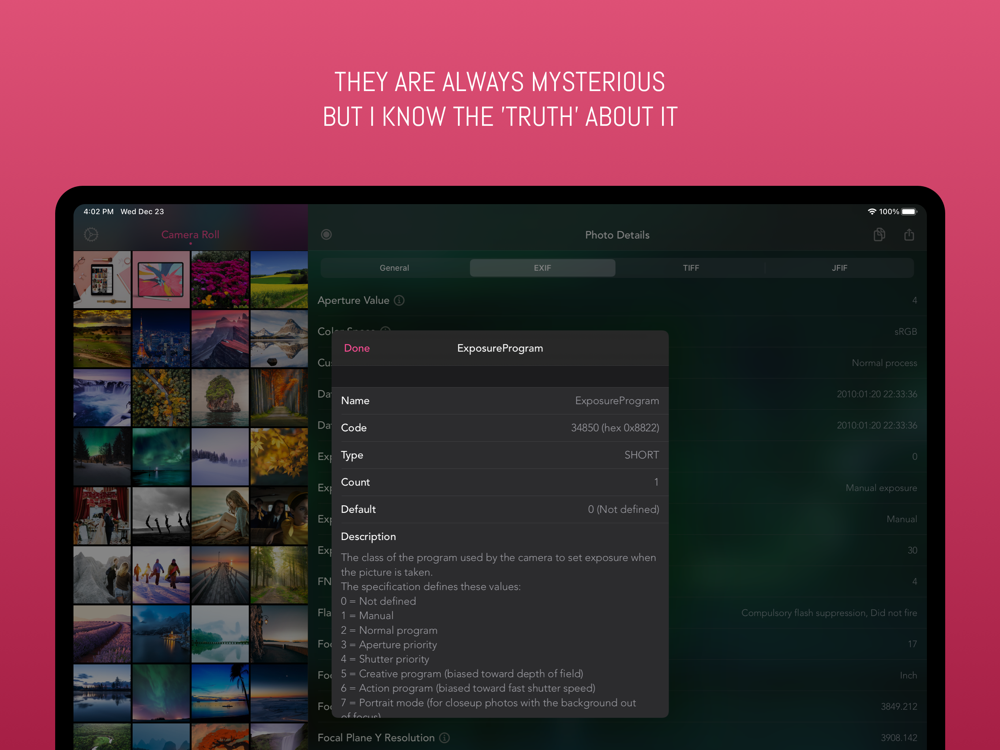Viewport: 1000px width, 750px height.
Task: Select the Name row showing ExposureProgram
Action: [500, 401]
